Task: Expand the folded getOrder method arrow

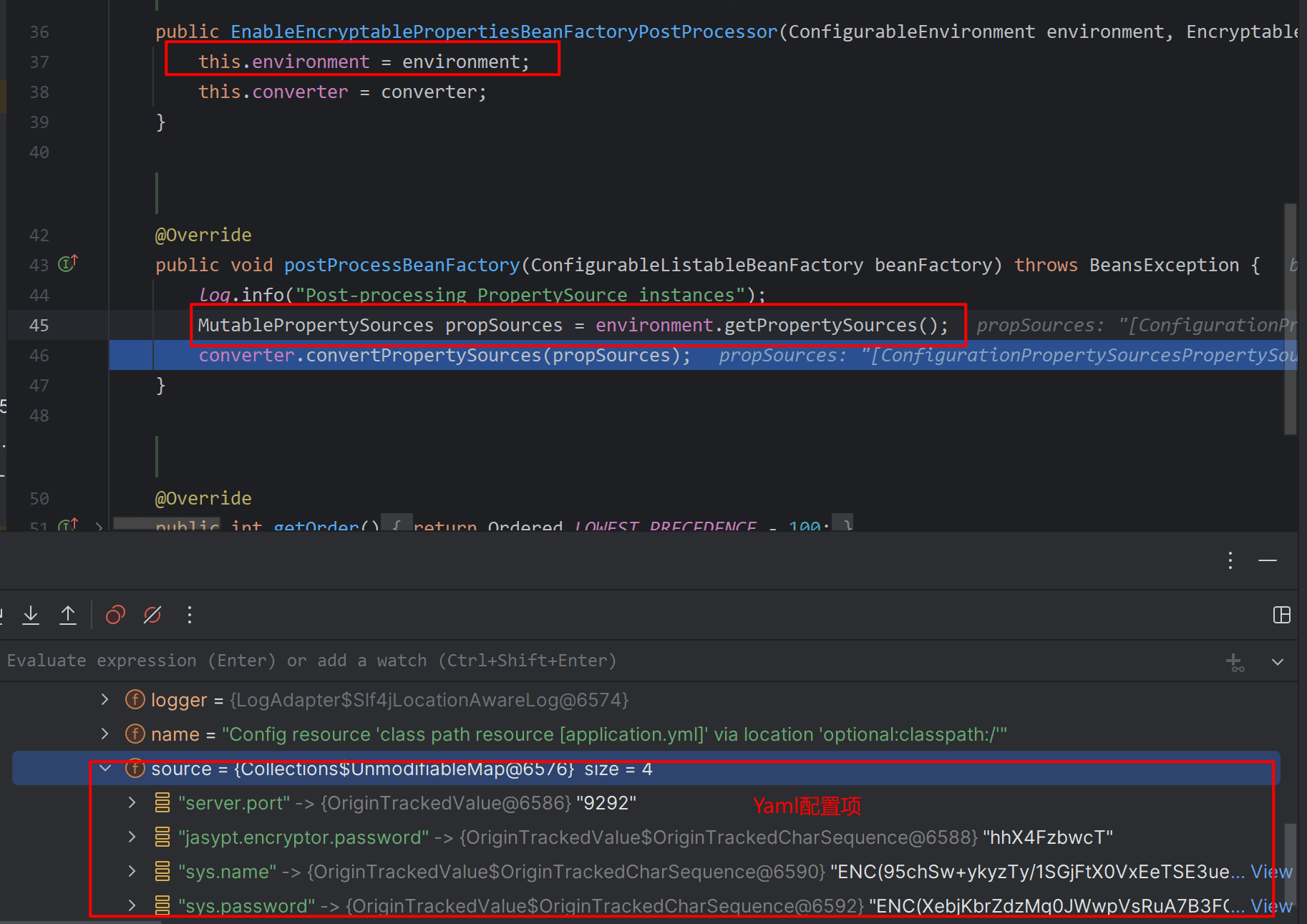Action: 99,526
